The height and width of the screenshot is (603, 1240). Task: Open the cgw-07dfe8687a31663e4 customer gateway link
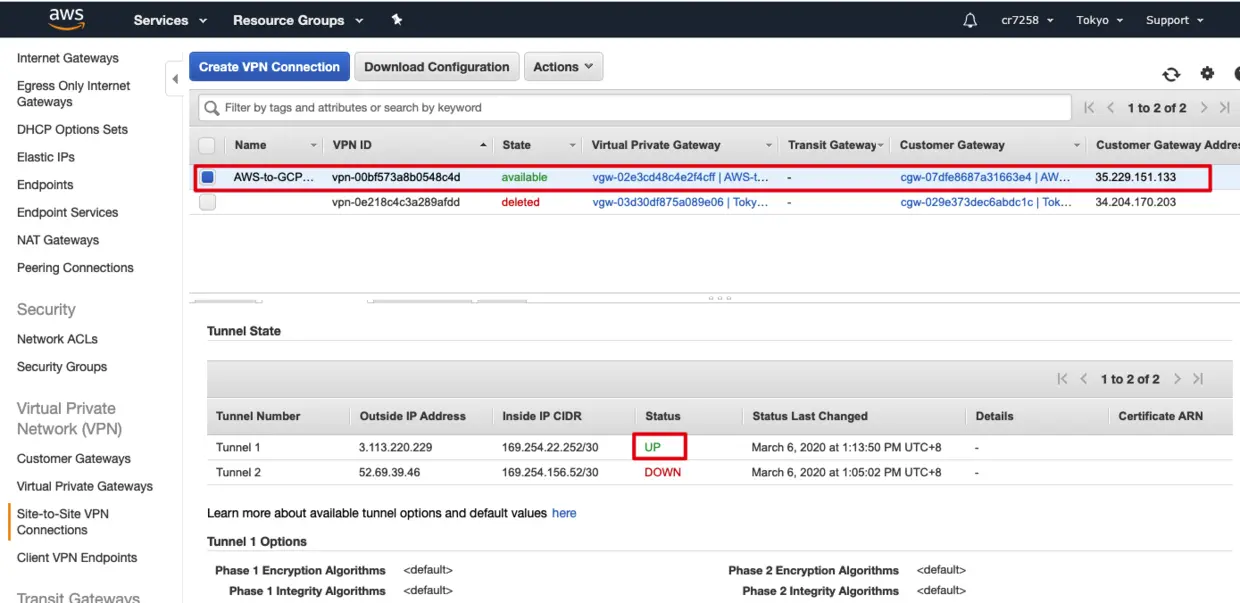985,177
